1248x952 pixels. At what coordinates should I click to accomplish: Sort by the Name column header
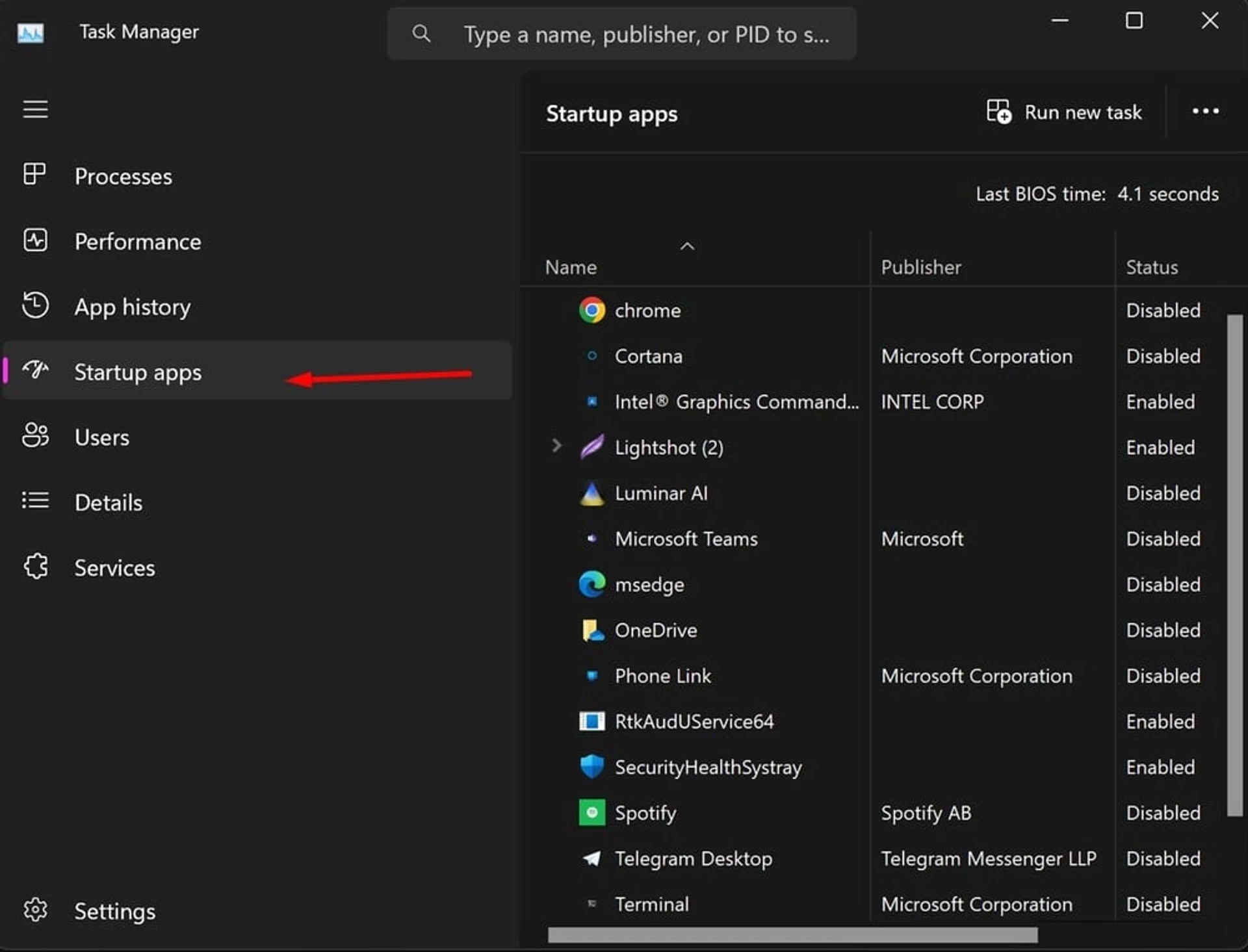pyautogui.click(x=571, y=267)
